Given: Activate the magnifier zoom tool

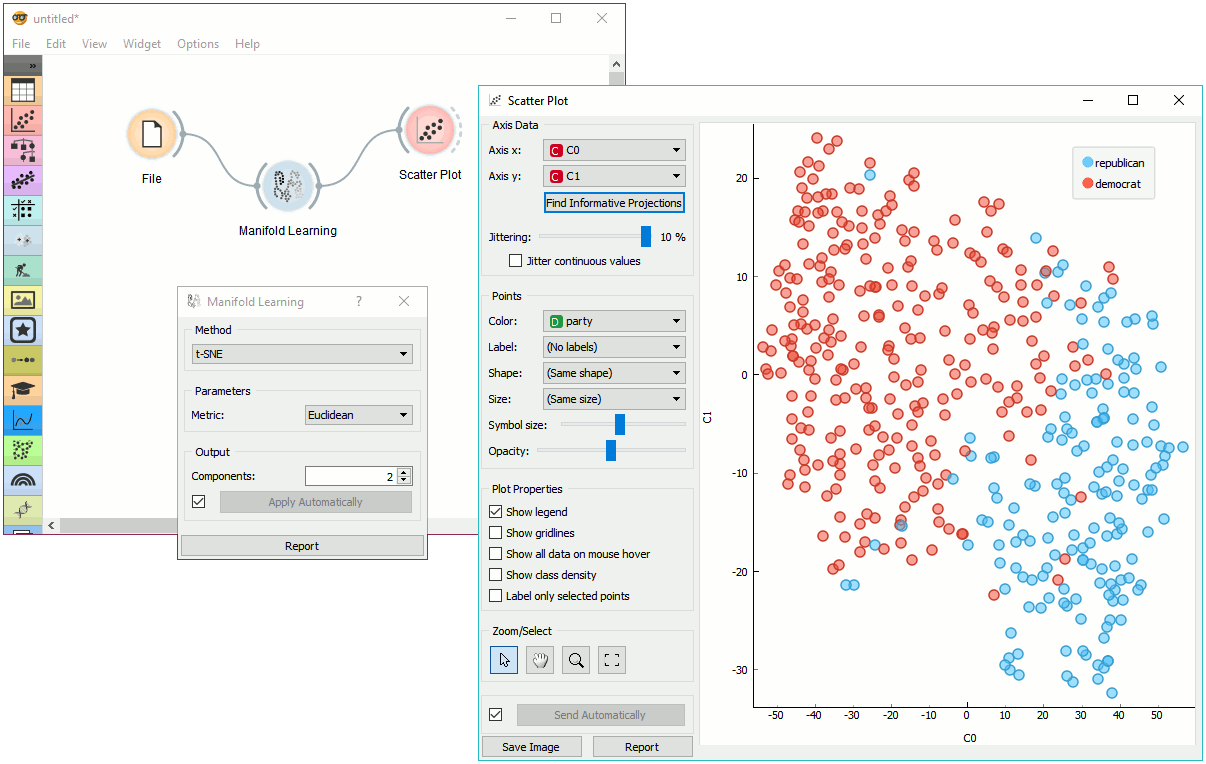Looking at the screenshot, I should (576, 660).
